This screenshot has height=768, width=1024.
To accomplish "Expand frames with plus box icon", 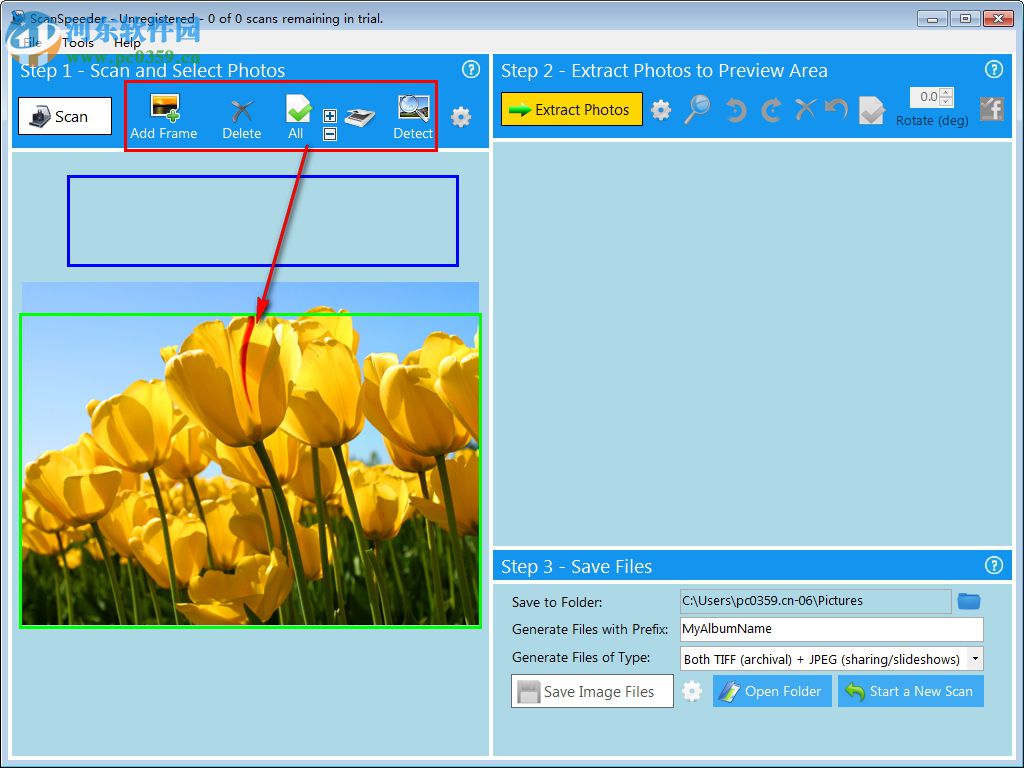I will [330, 116].
